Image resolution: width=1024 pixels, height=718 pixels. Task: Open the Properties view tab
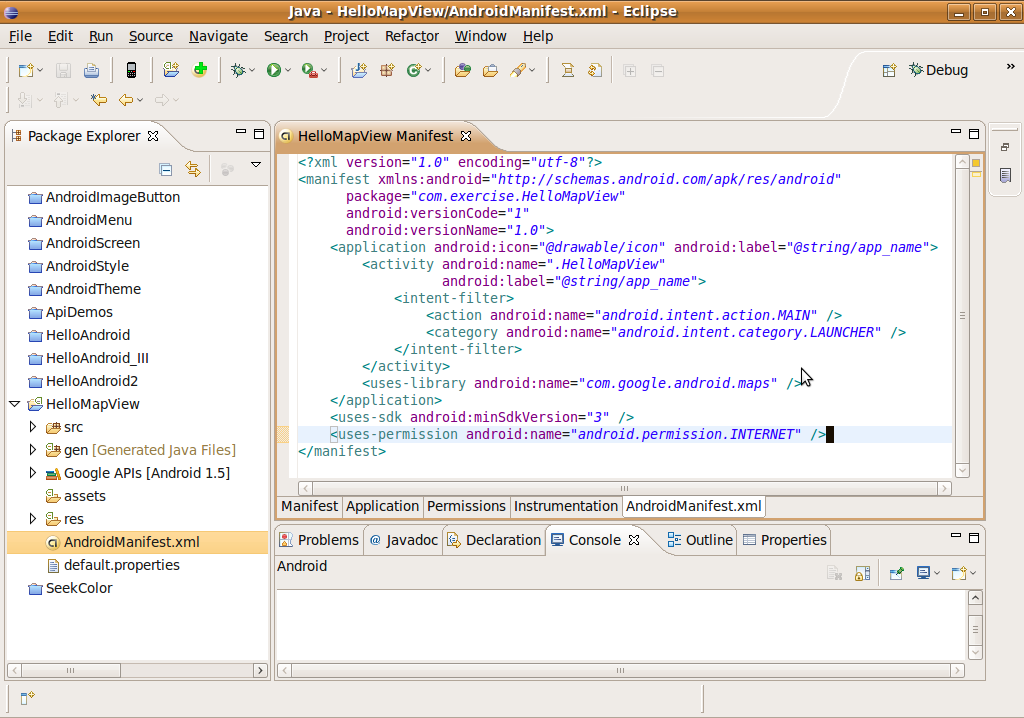(785, 540)
